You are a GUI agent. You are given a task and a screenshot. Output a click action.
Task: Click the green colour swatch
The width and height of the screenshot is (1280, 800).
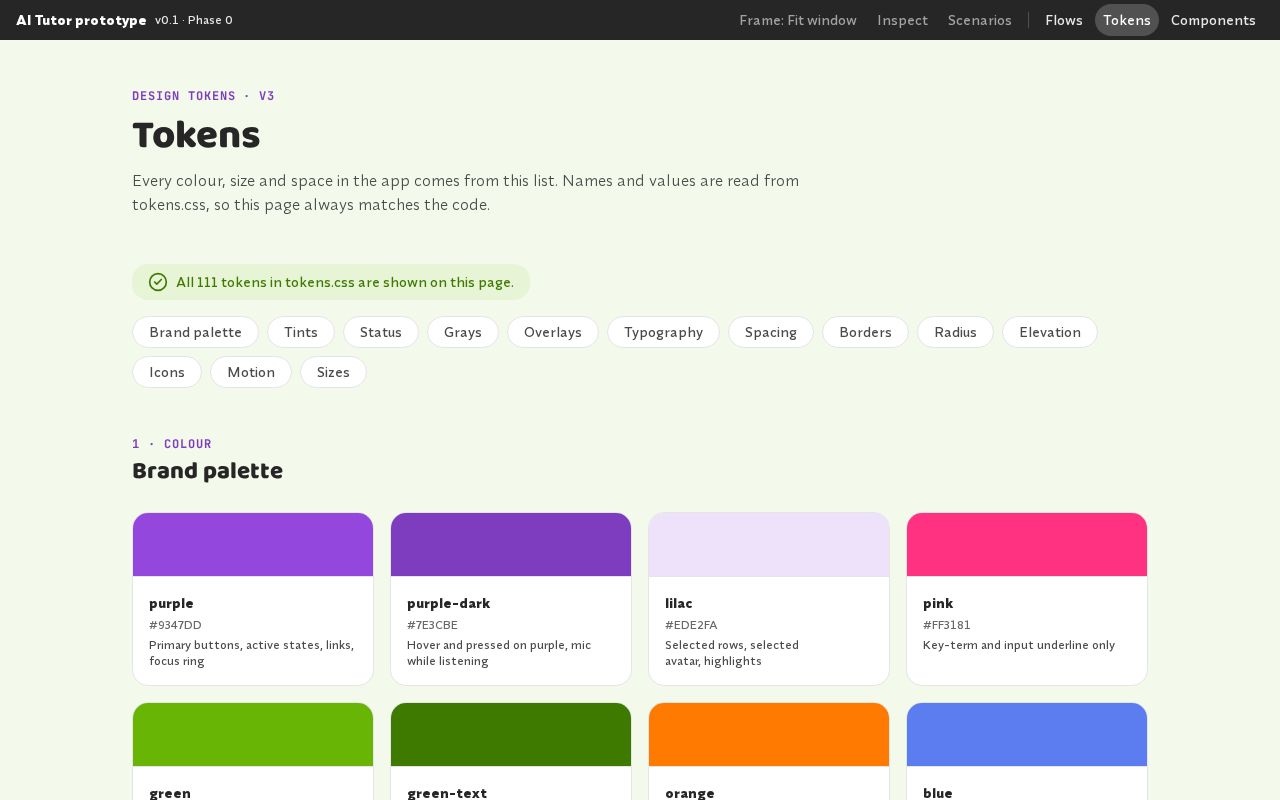click(253, 735)
